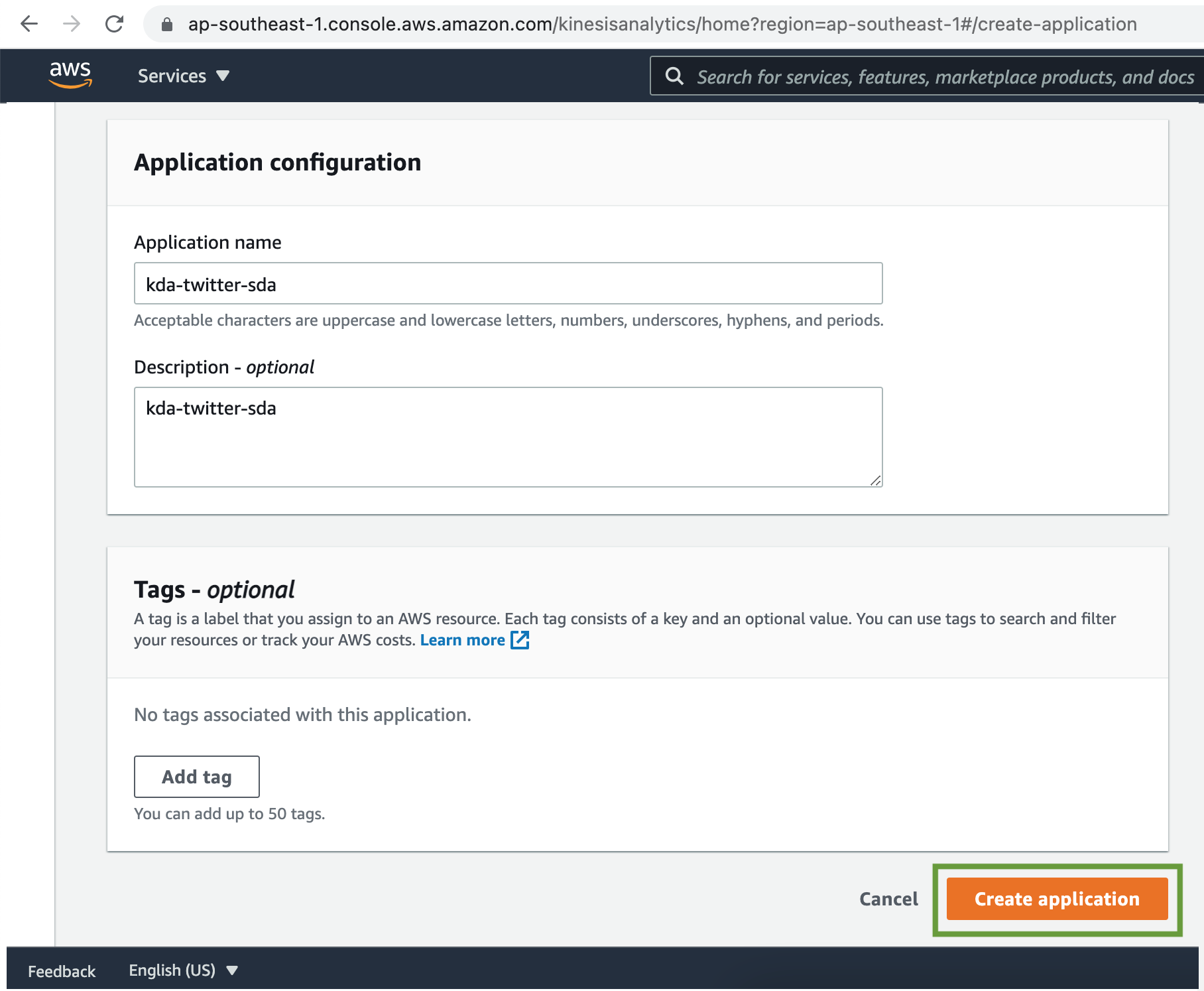Click the 'Tags - optional' heading
The width and height of the screenshot is (1204, 991).
(214, 590)
